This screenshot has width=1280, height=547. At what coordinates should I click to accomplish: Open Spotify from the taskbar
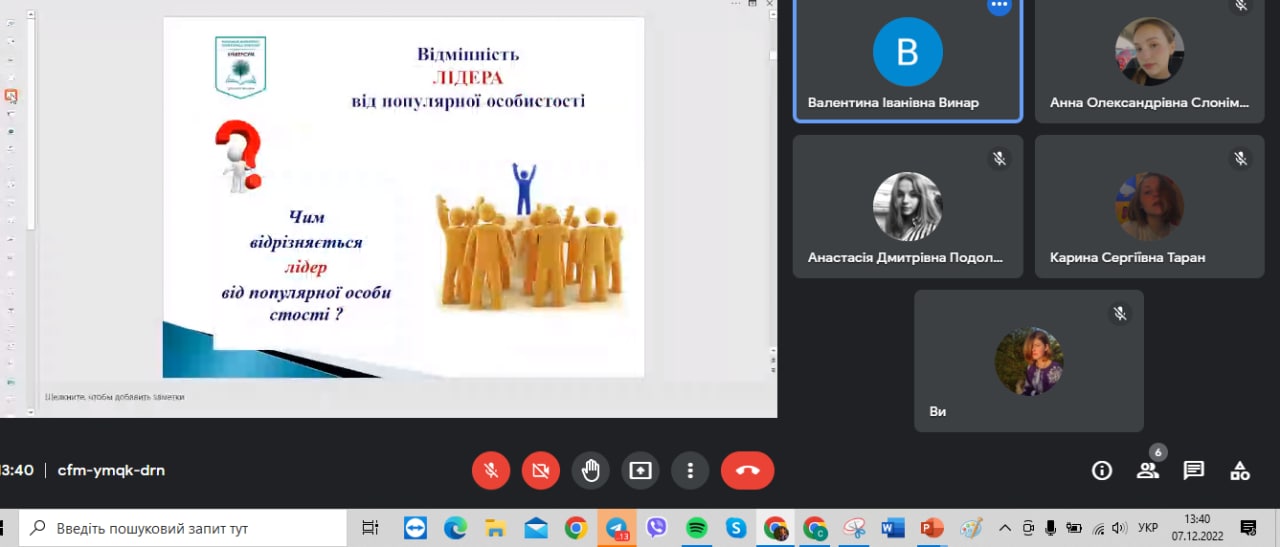(x=697, y=528)
